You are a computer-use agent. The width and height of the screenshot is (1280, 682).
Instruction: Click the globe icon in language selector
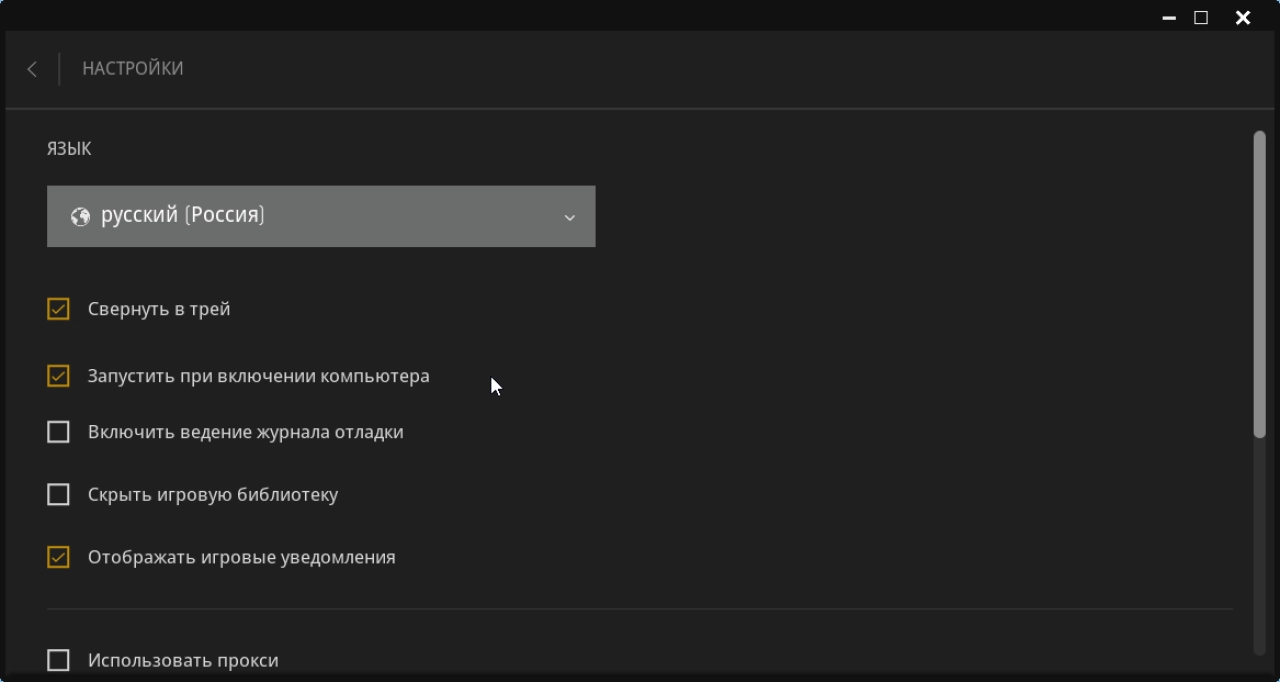pyautogui.click(x=80, y=216)
